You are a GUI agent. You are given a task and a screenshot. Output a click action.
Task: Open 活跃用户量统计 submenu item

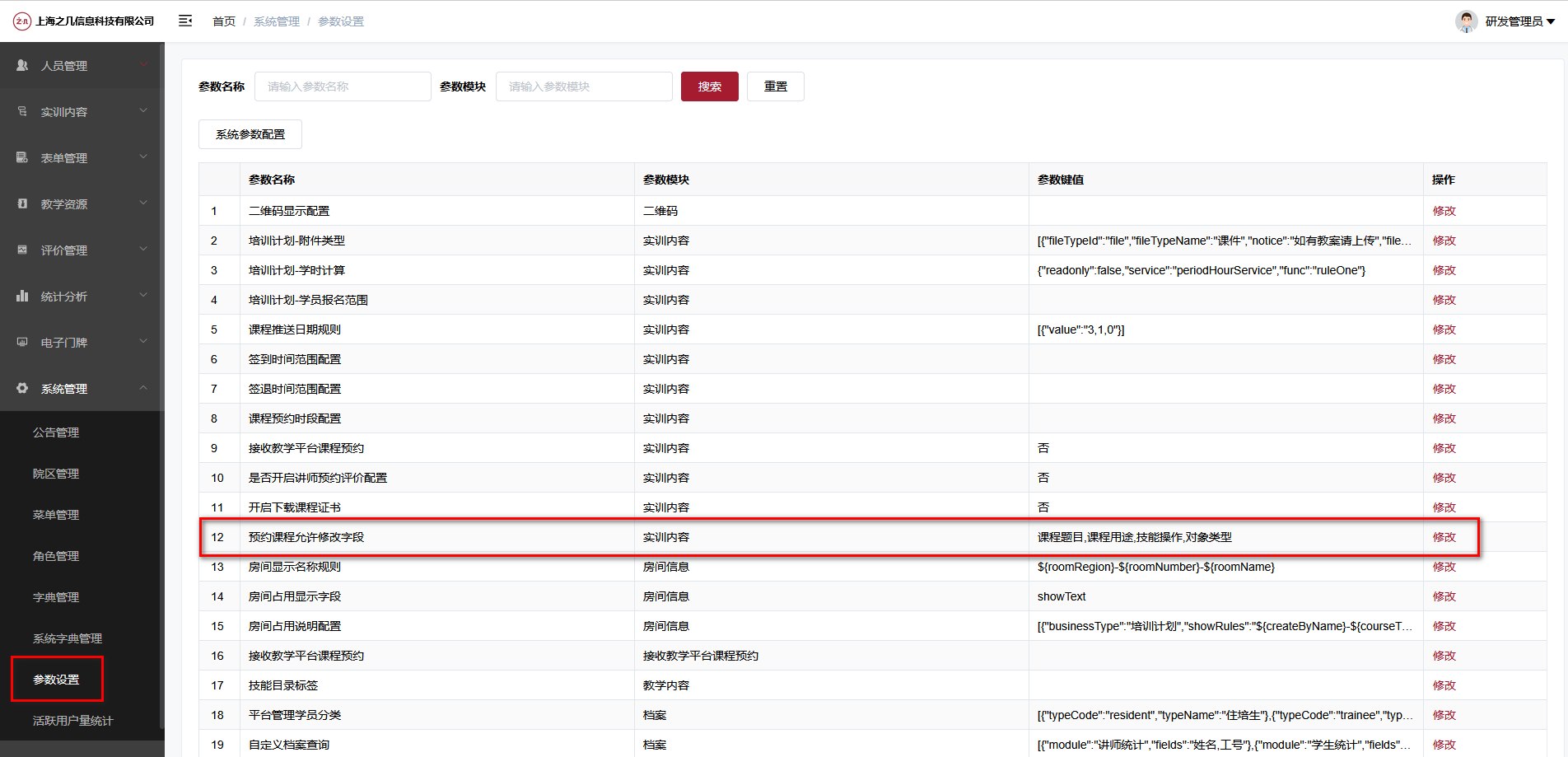point(73,721)
